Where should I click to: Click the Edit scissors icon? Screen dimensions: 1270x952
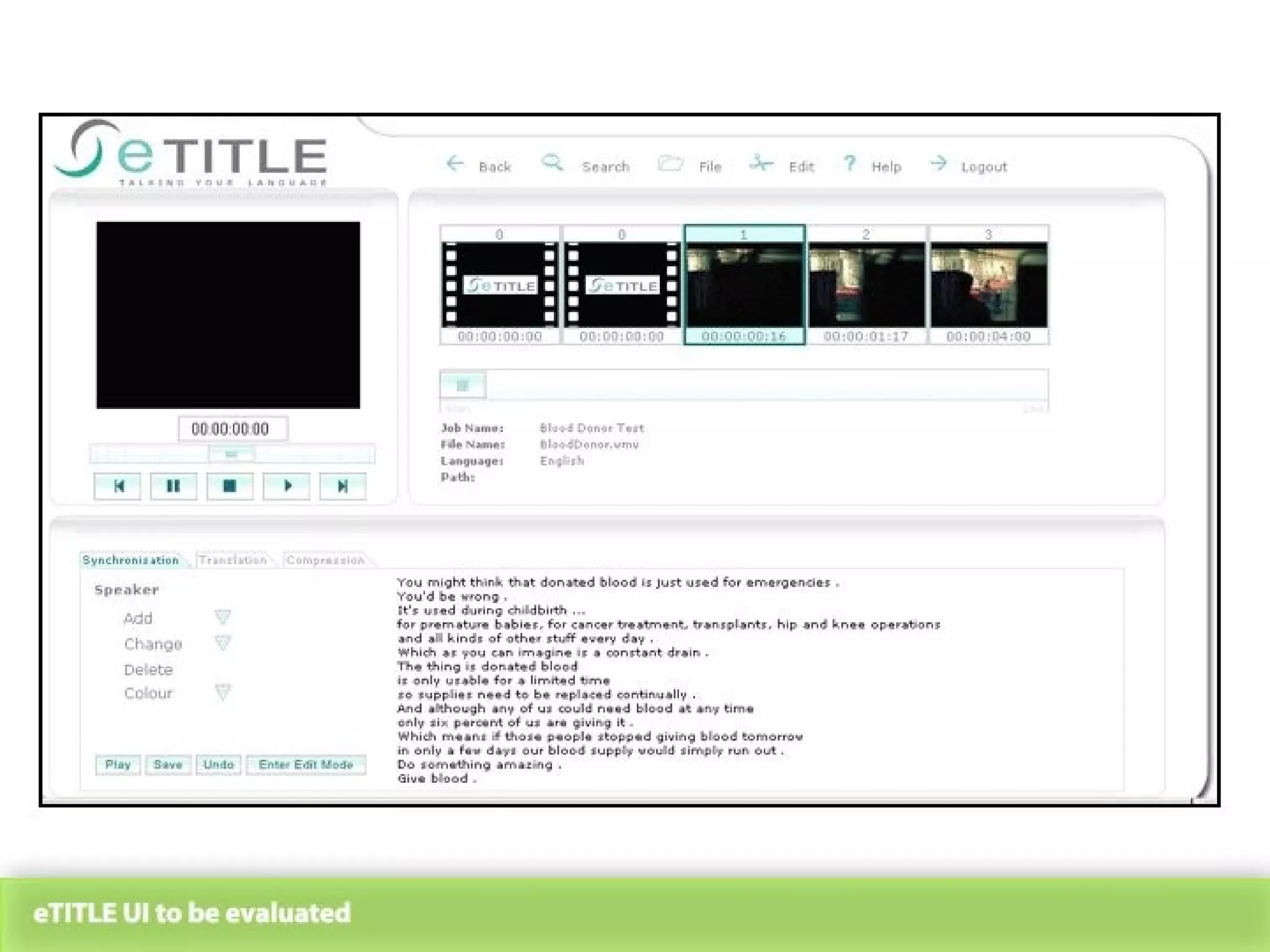click(x=760, y=164)
